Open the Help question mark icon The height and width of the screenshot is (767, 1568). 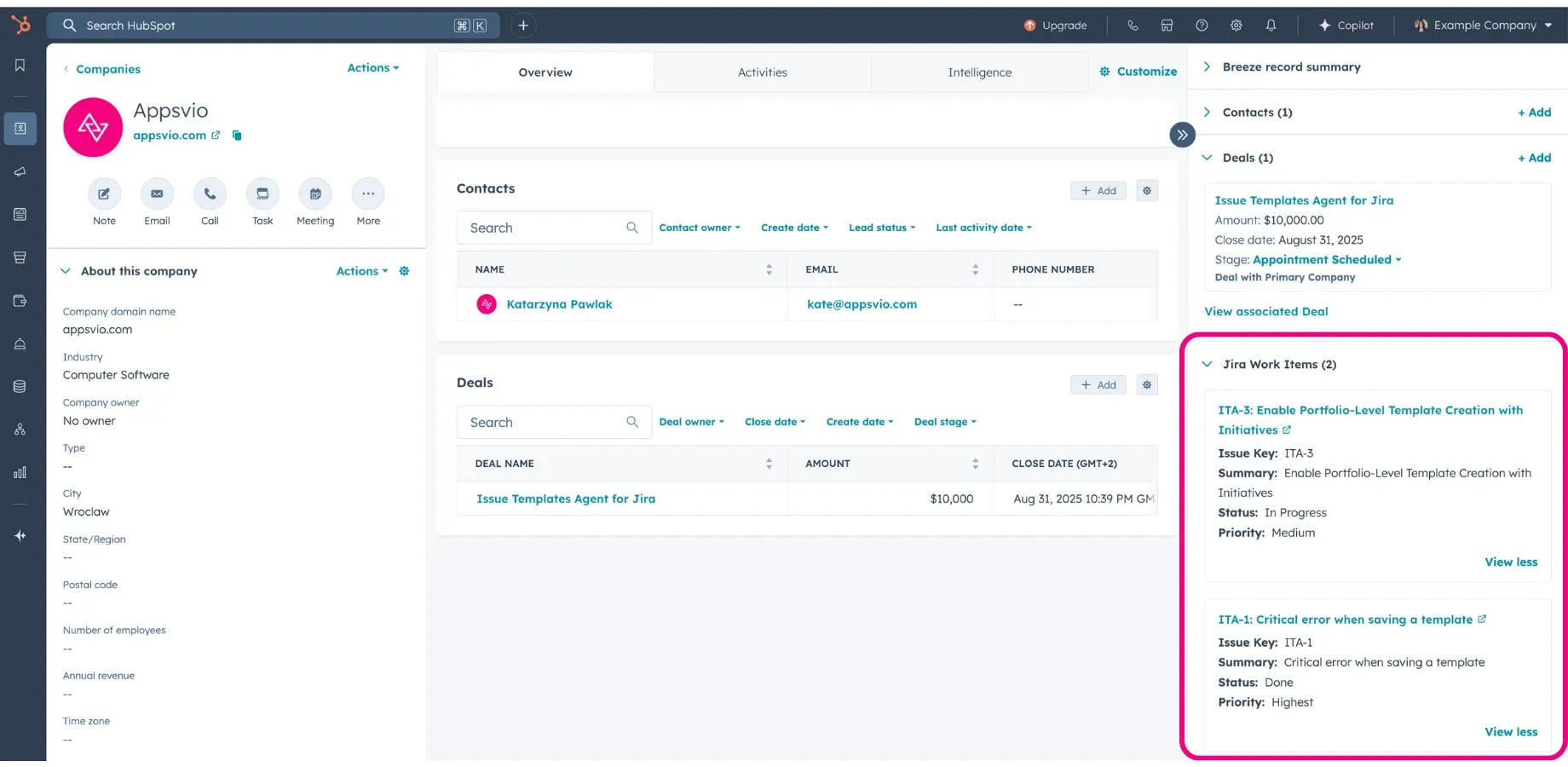(1202, 26)
